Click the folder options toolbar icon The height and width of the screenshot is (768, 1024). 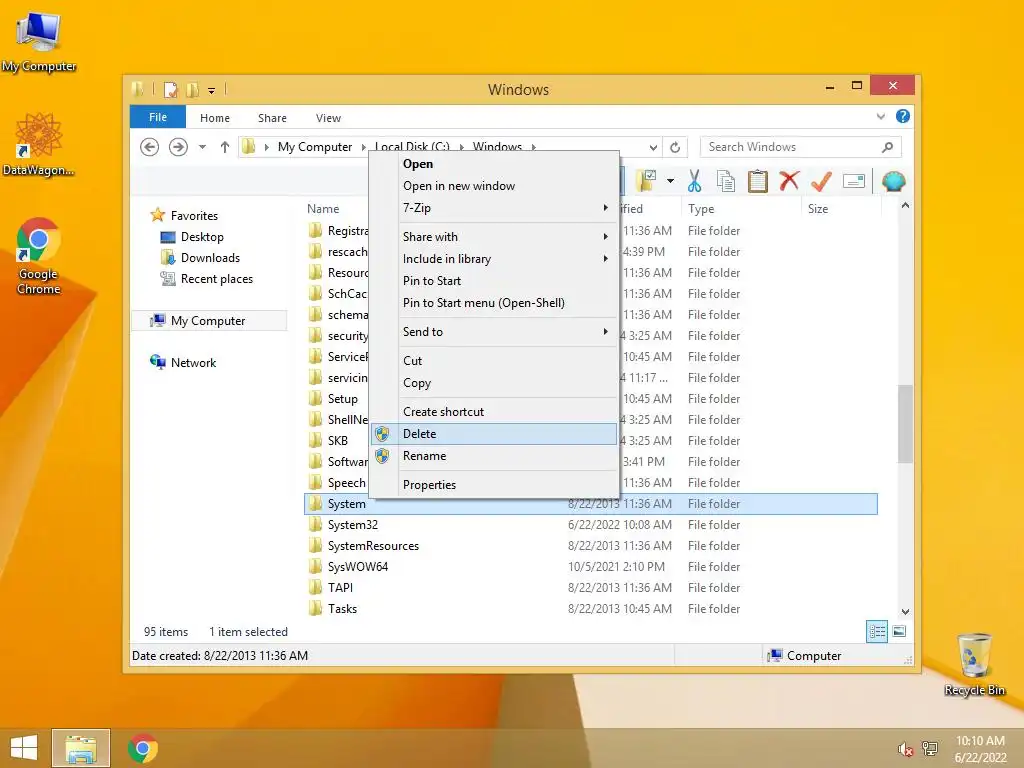point(646,181)
